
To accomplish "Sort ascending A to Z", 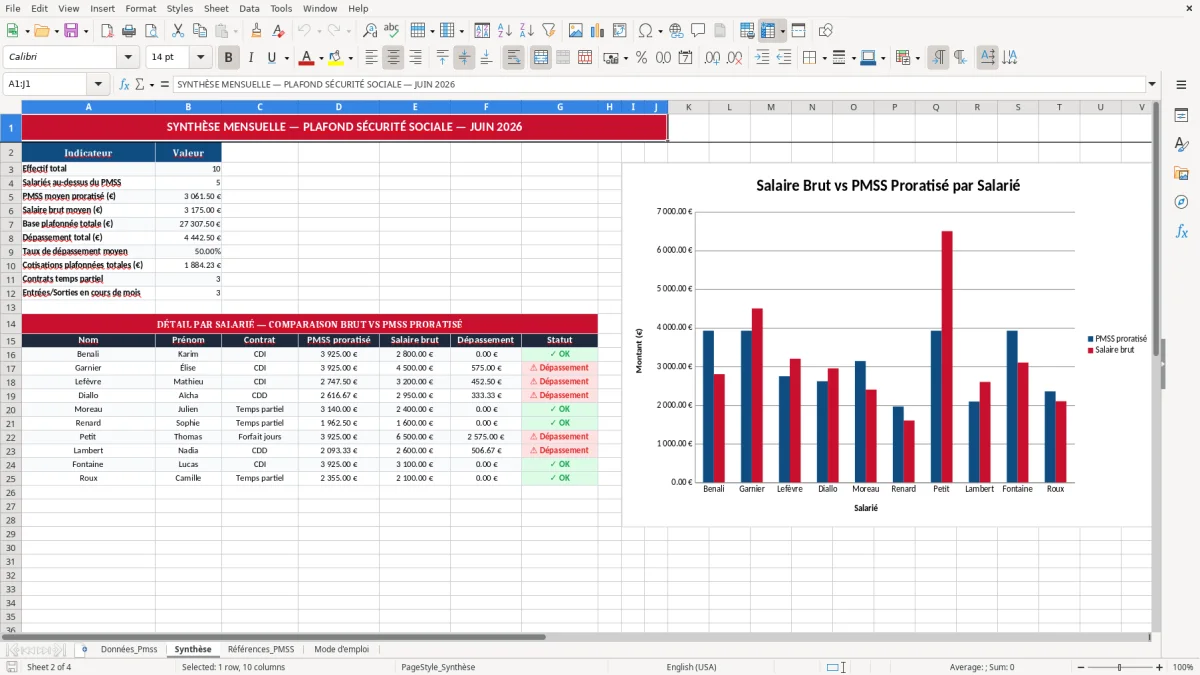I will pyautogui.click(x=504, y=31).
